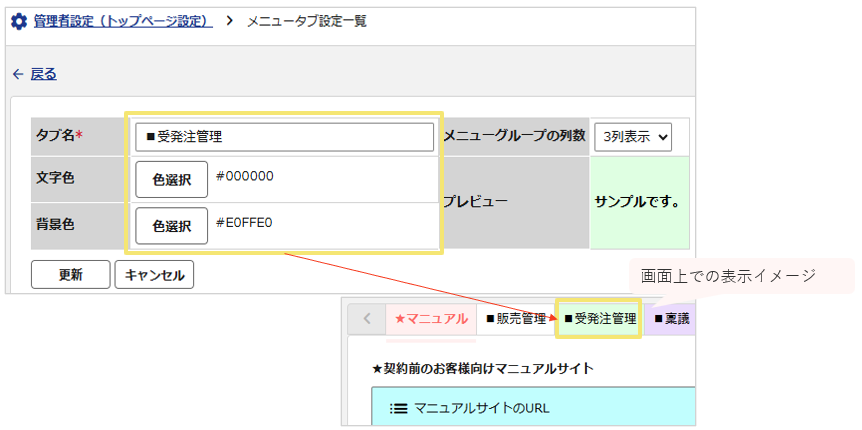Open the マニュアルサイトのURL menu item

[533, 407]
